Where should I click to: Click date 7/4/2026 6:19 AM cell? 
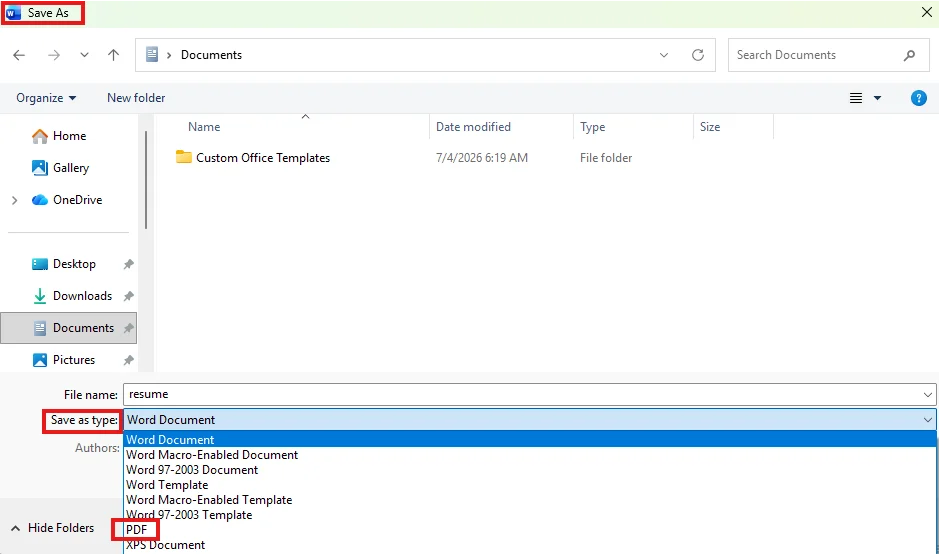click(481, 158)
